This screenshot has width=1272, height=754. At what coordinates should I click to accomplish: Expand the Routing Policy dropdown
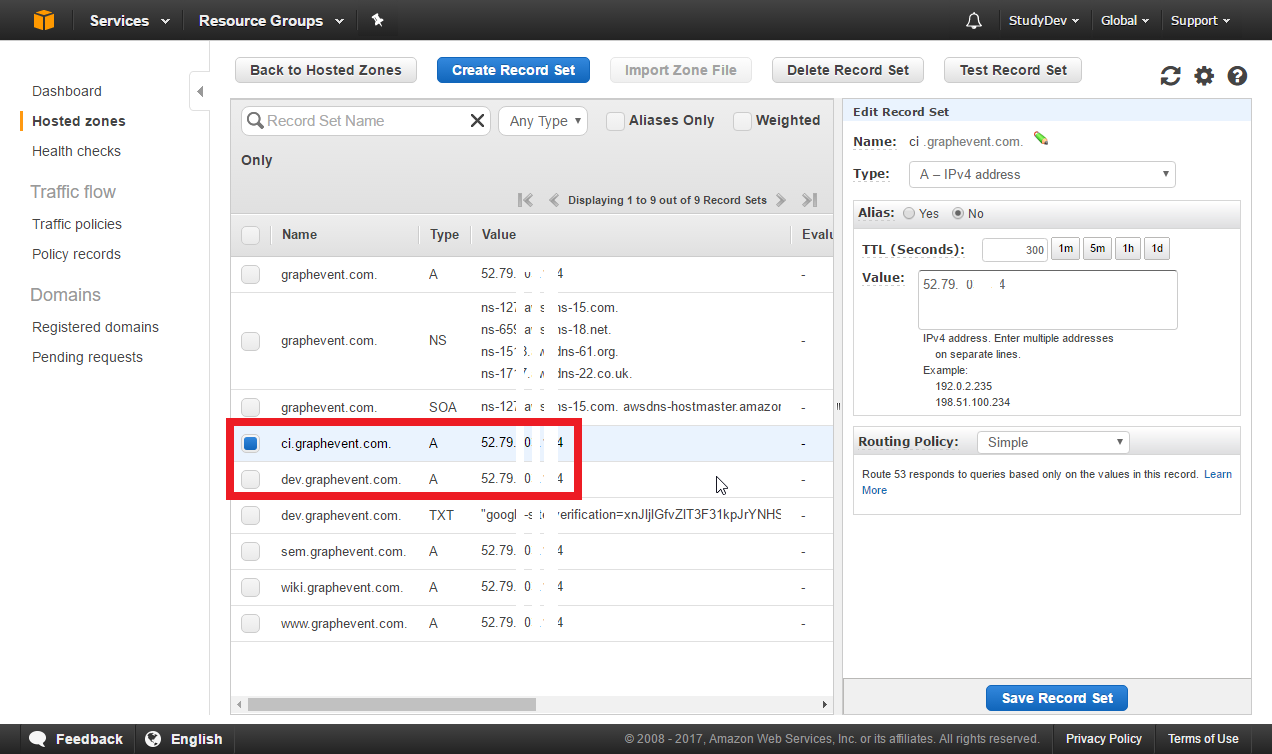tap(1052, 442)
